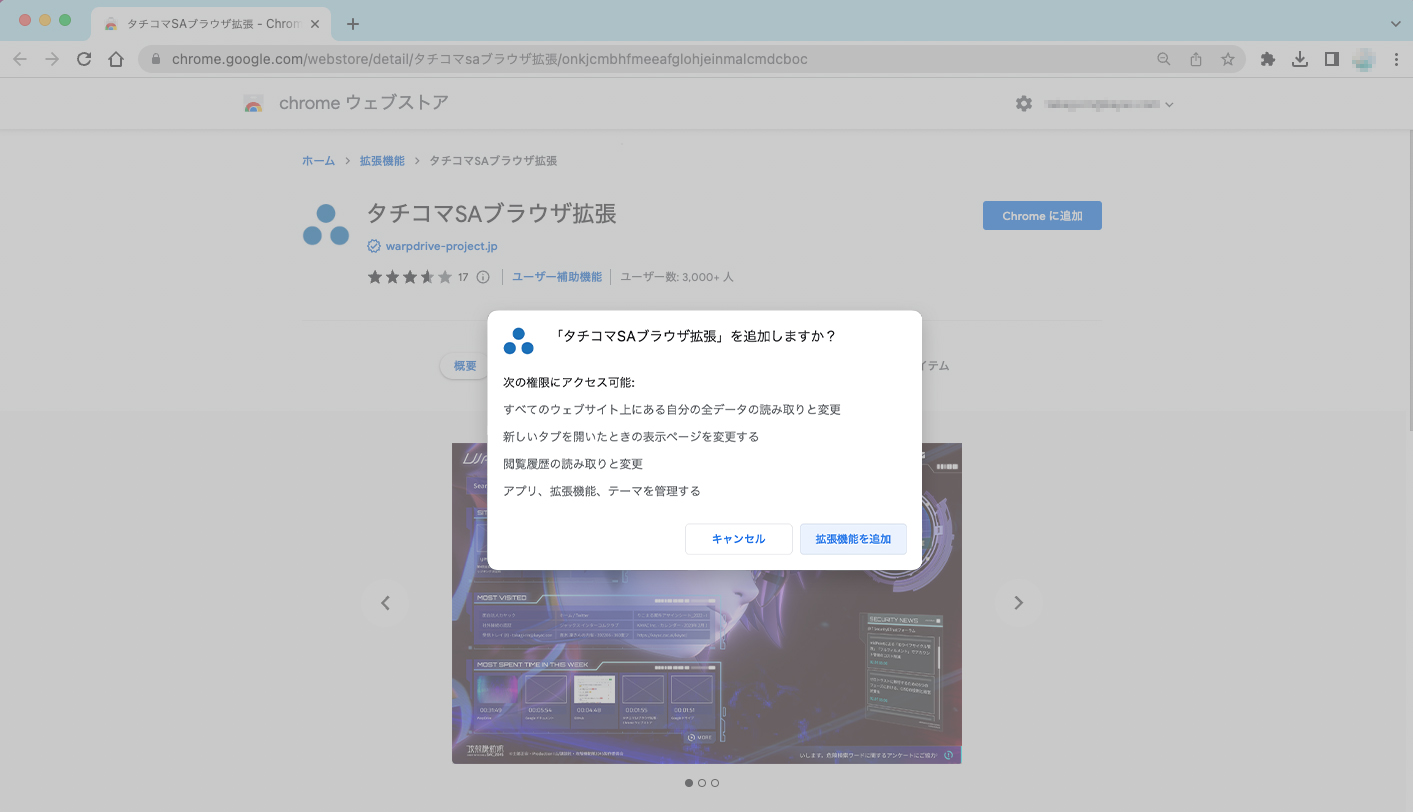Image resolution: width=1413 pixels, height=812 pixels.
Task: Open the Chrome home page
Action: tap(116, 59)
